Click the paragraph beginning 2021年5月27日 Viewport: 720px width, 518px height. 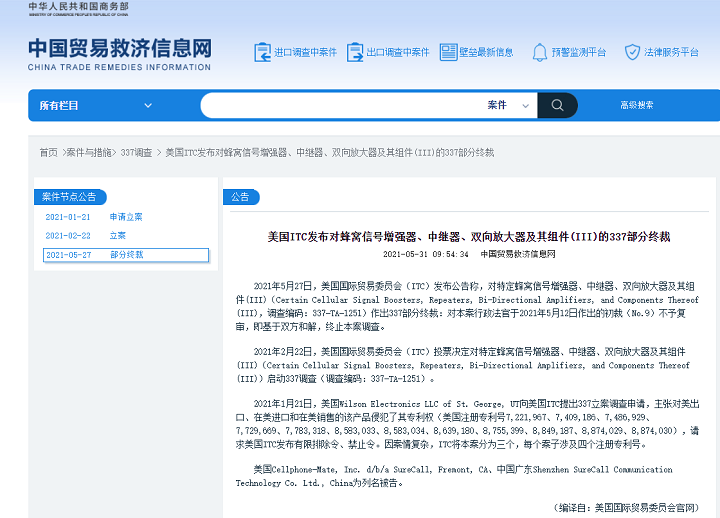click(467, 306)
